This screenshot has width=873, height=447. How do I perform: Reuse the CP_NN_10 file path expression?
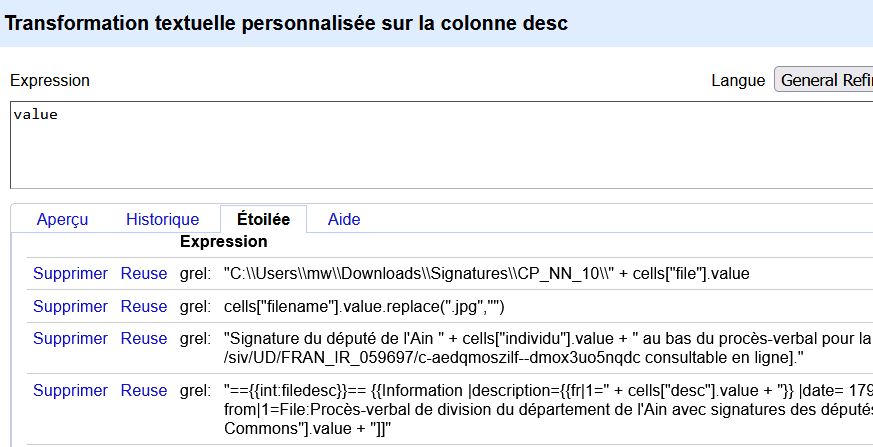pos(144,273)
